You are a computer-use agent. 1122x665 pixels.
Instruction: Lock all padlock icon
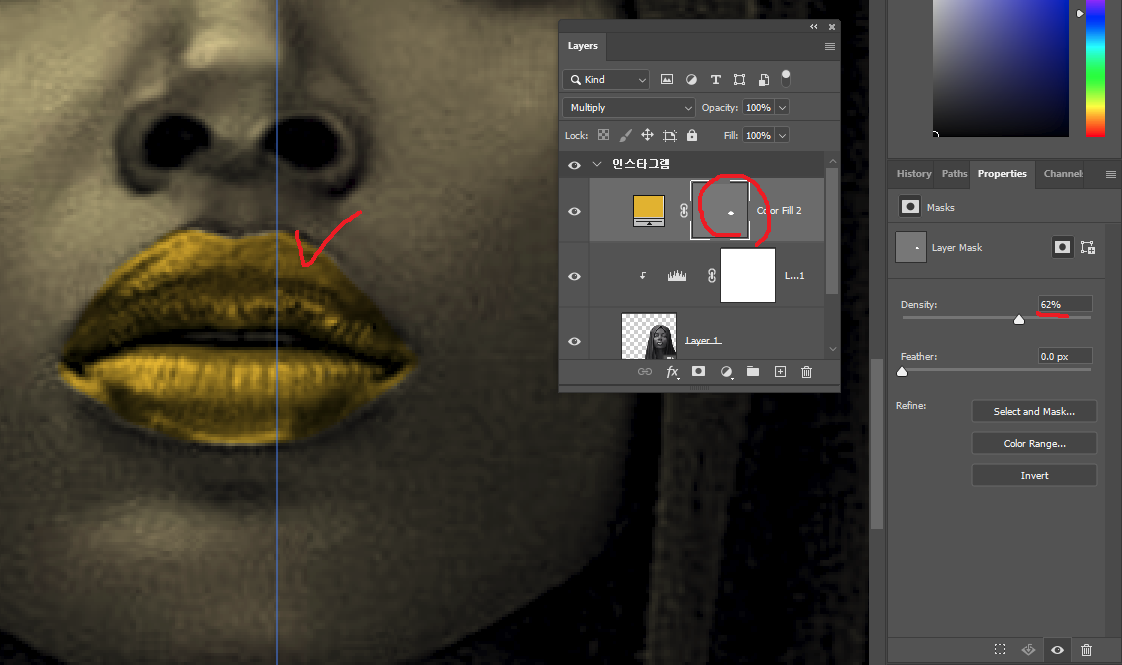(x=692, y=135)
